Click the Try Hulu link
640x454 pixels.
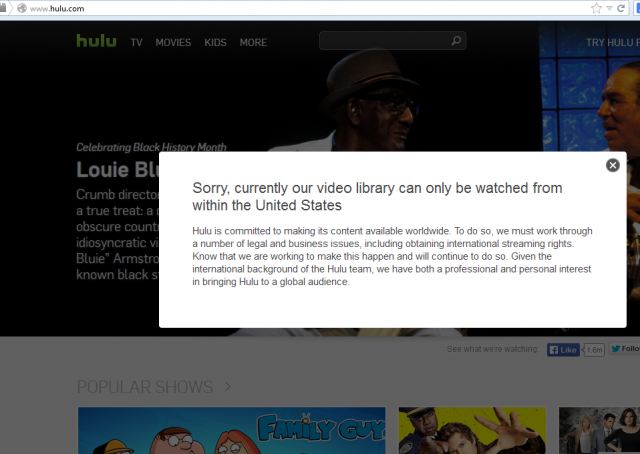click(613, 42)
